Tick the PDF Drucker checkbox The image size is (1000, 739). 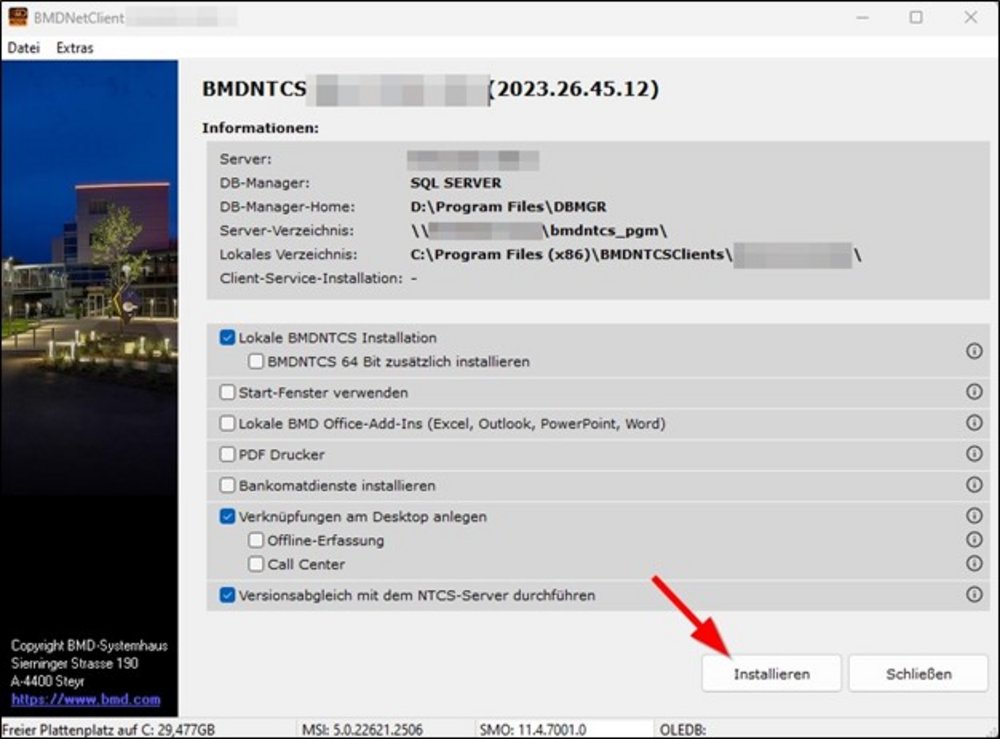(x=227, y=455)
